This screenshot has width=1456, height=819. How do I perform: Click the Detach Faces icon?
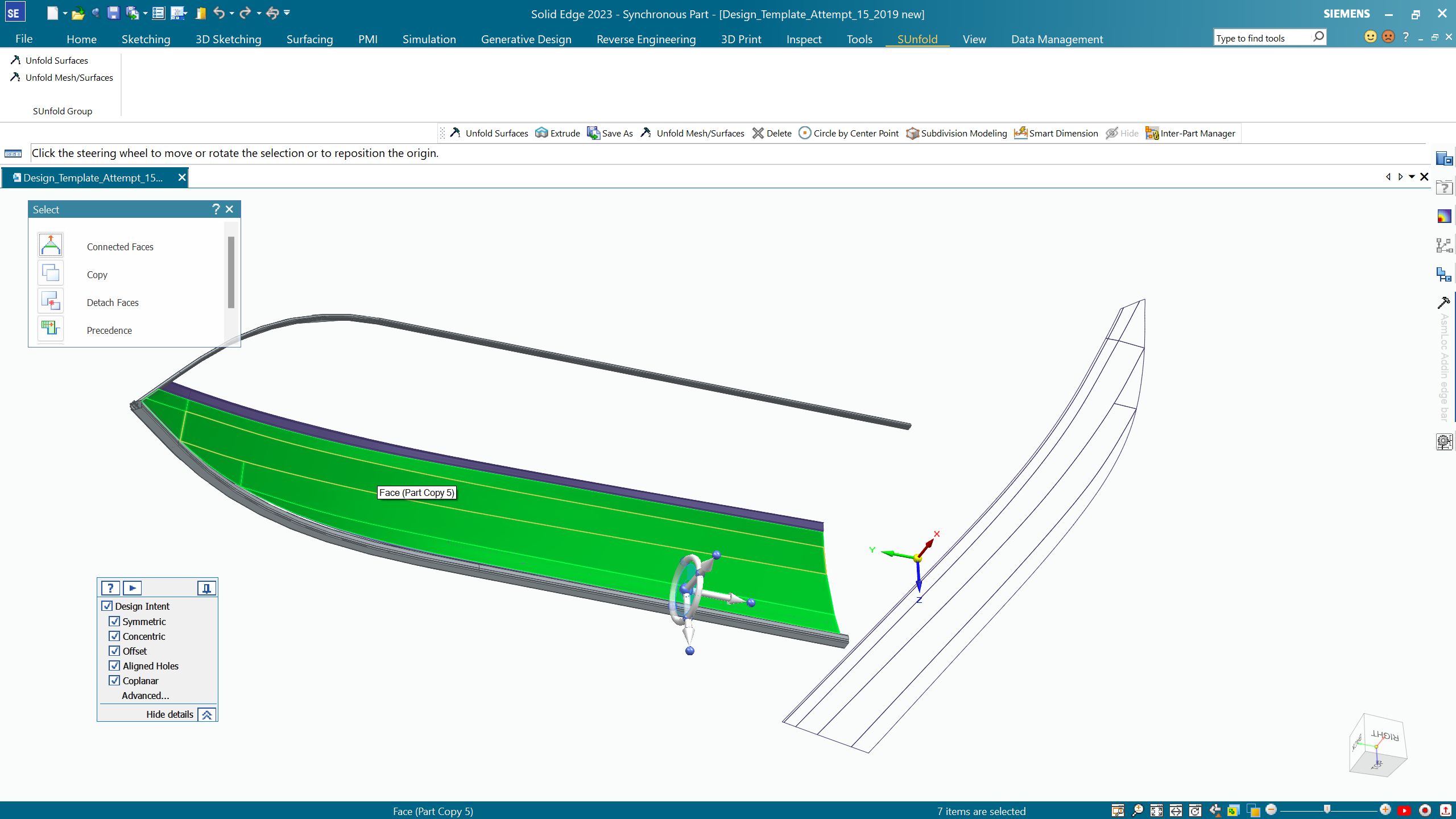(x=51, y=301)
